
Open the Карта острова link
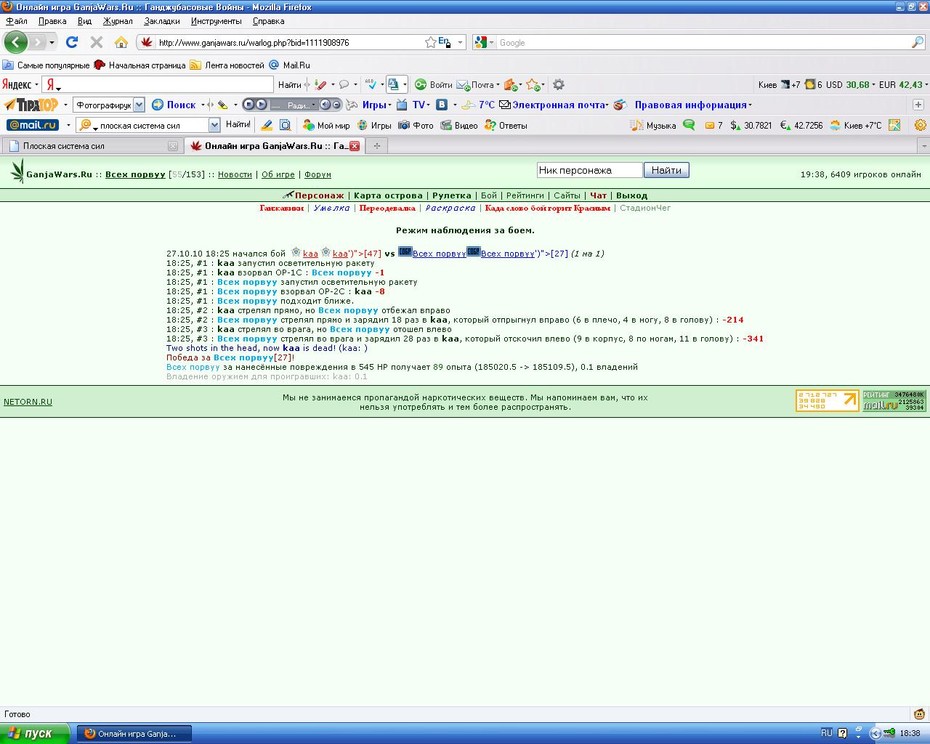click(388, 195)
